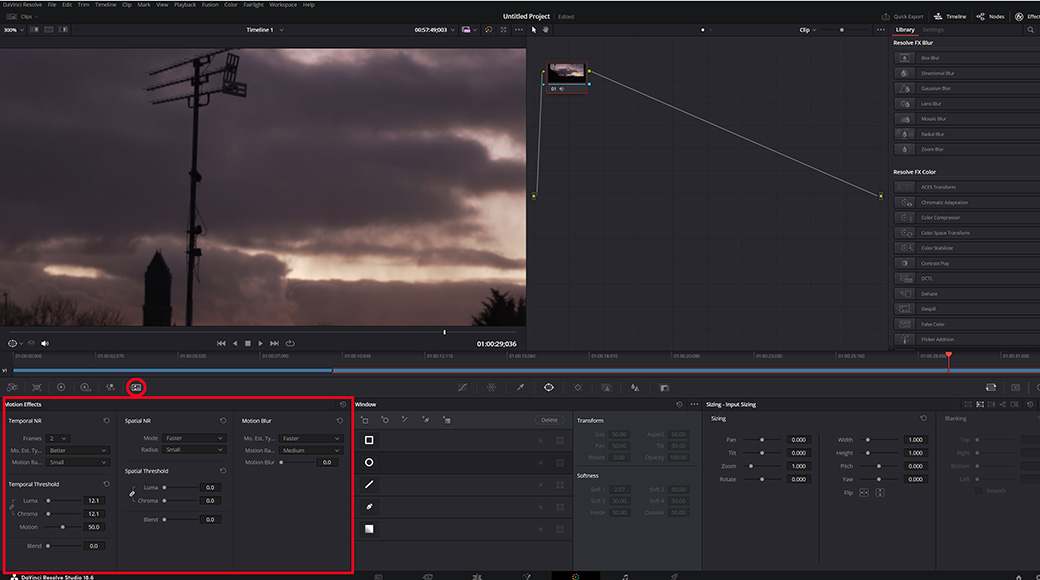Select the Gaussian Blur effect

pyautogui.click(x=967, y=88)
